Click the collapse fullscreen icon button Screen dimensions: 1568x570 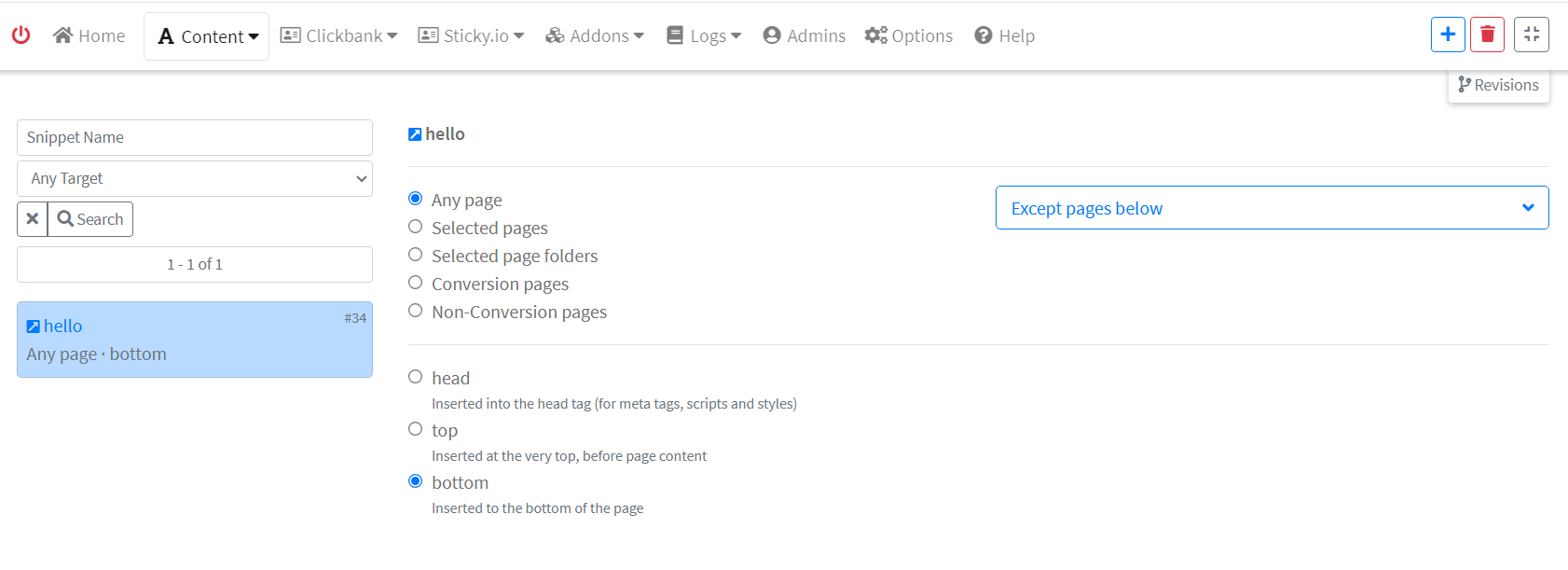[1531, 35]
